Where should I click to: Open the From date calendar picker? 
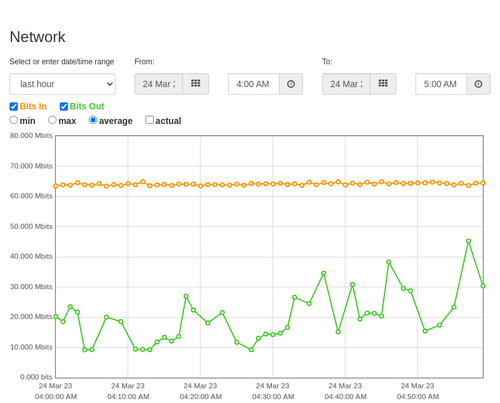196,84
